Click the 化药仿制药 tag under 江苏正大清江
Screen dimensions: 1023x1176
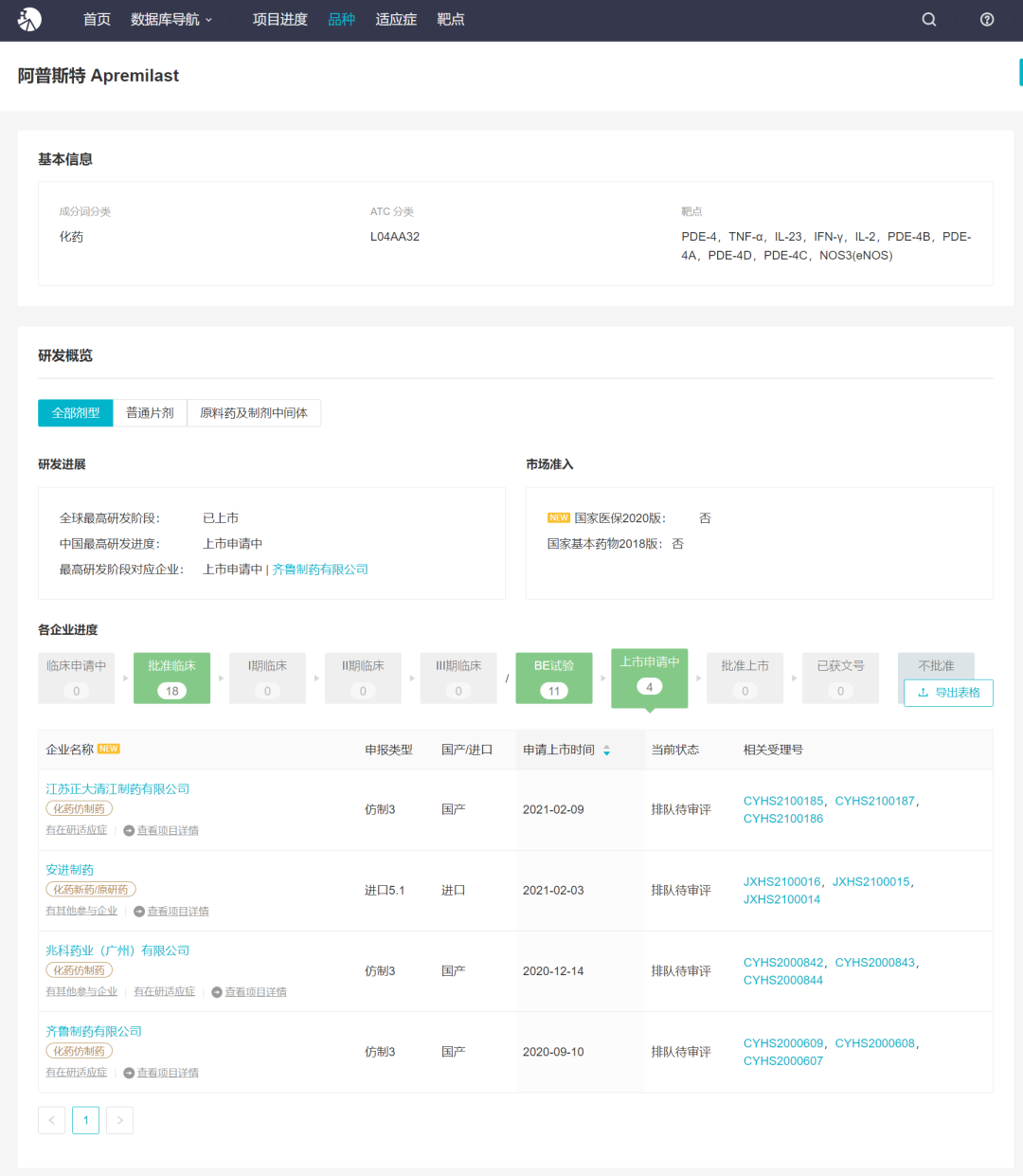(80, 809)
